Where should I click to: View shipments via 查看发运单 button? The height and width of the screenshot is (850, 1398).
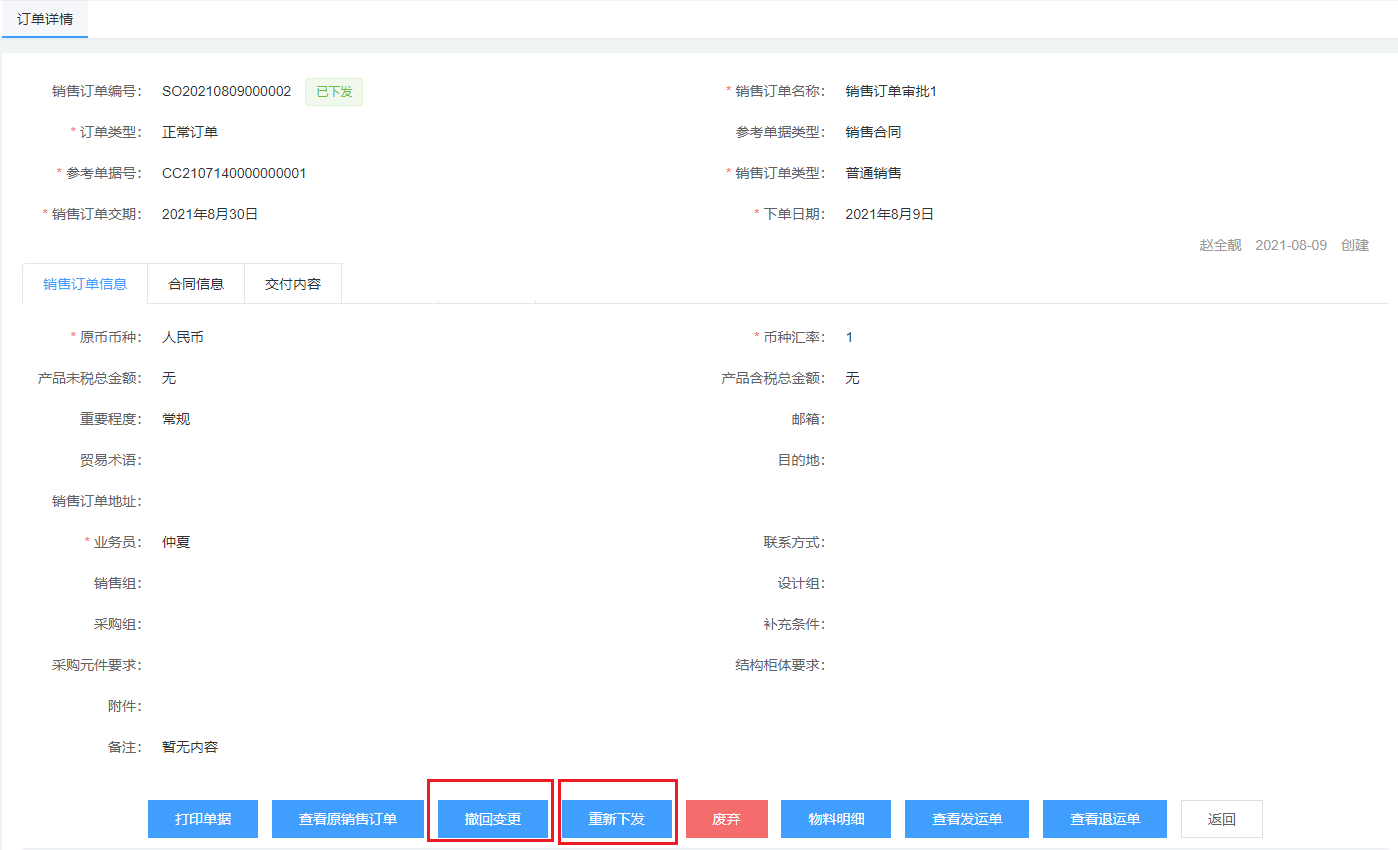tap(967, 819)
